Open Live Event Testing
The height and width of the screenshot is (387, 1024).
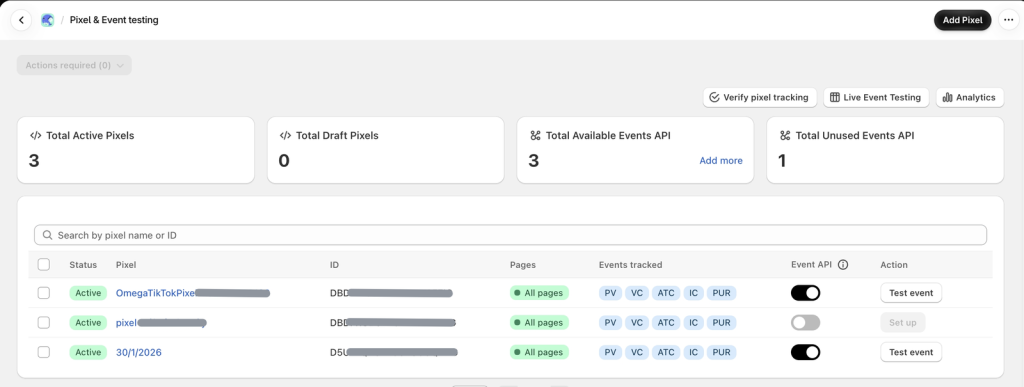[876, 97]
